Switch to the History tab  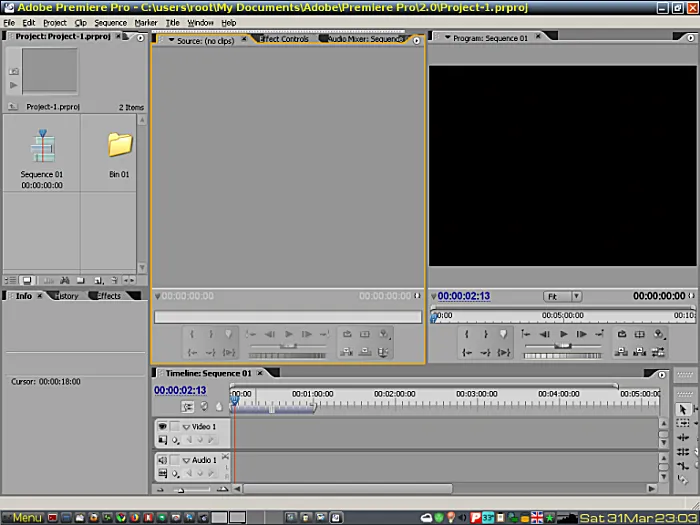point(67,296)
